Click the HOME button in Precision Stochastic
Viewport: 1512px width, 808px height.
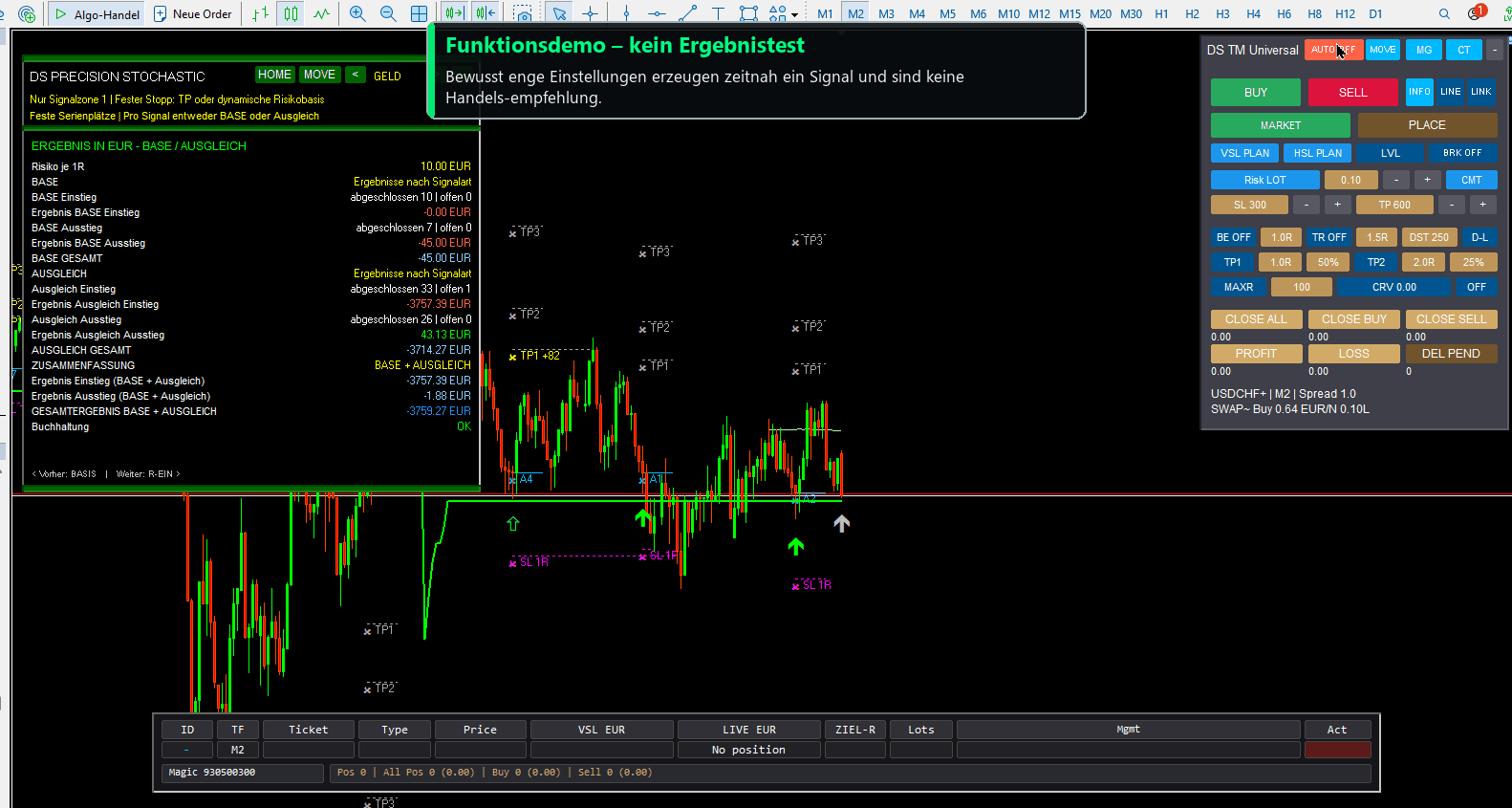(274, 75)
